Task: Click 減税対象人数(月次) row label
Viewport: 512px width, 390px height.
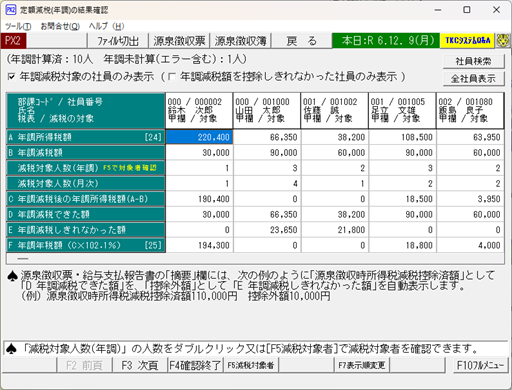Action: (86, 183)
